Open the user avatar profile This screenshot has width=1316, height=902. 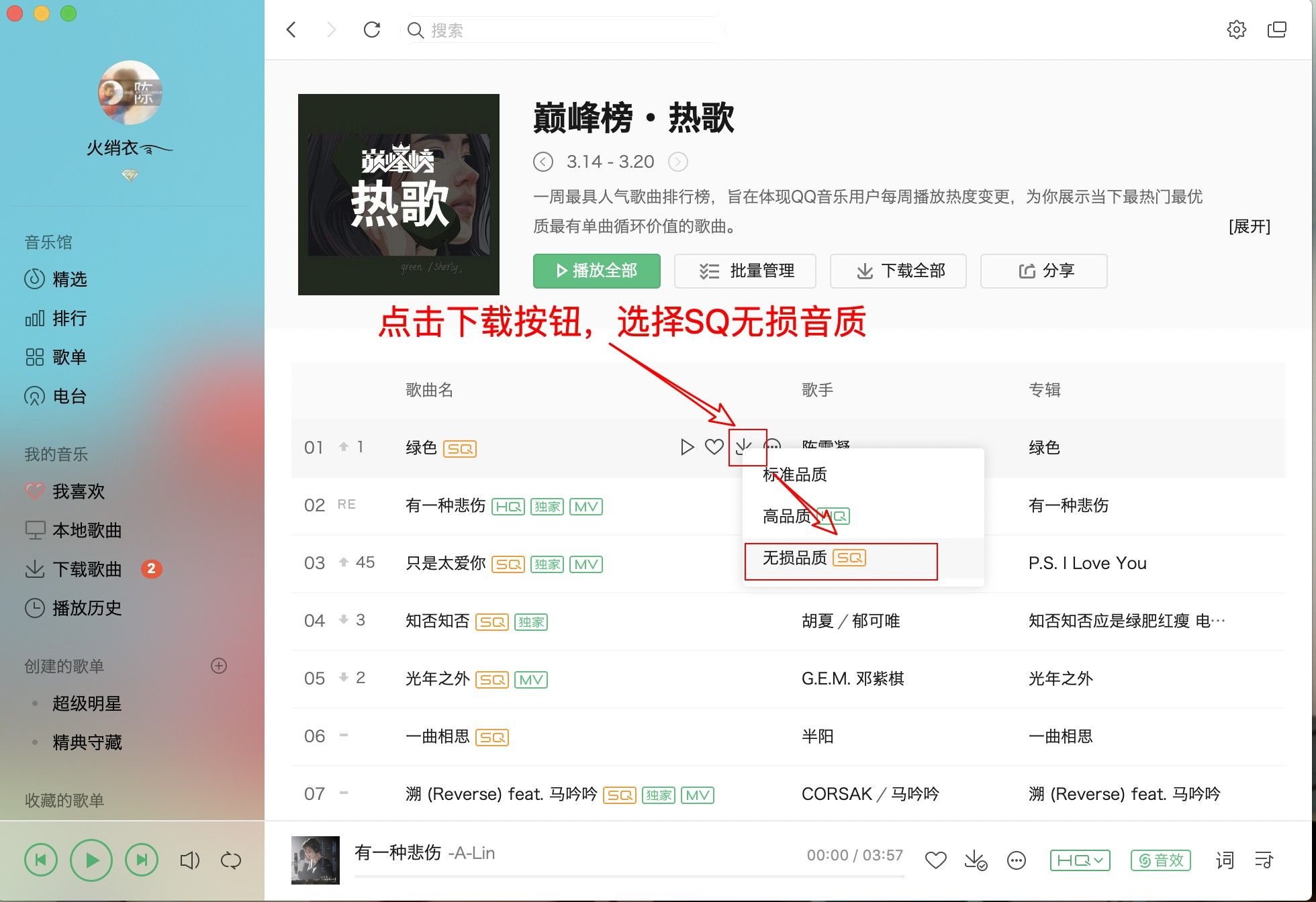click(x=130, y=93)
